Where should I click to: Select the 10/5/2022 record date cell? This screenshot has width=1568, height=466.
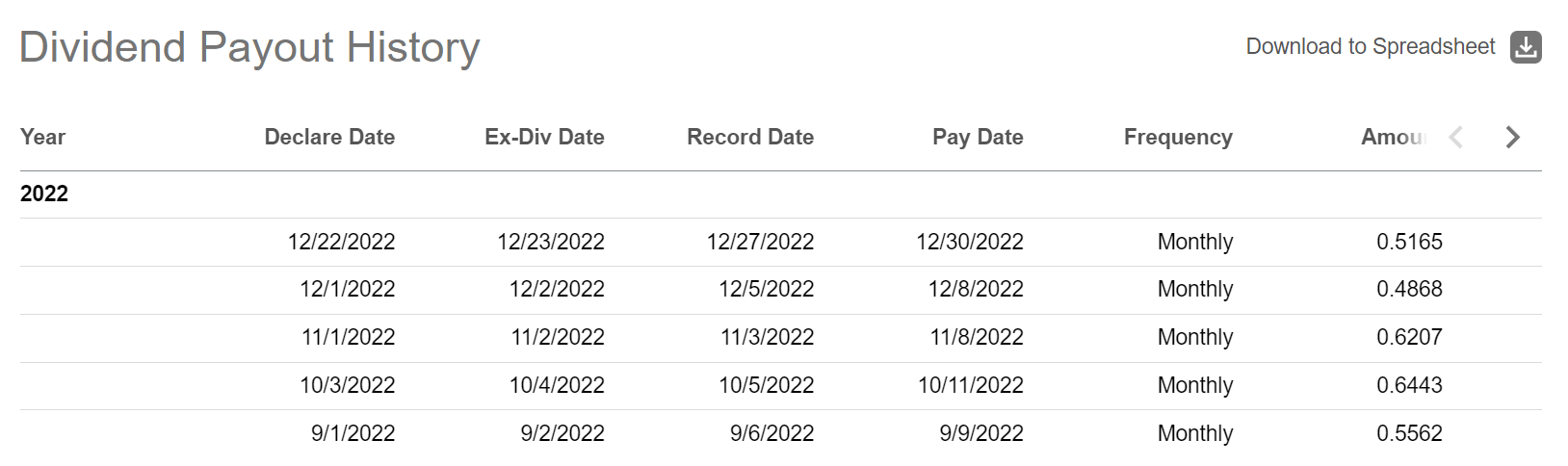pos(766,385)
